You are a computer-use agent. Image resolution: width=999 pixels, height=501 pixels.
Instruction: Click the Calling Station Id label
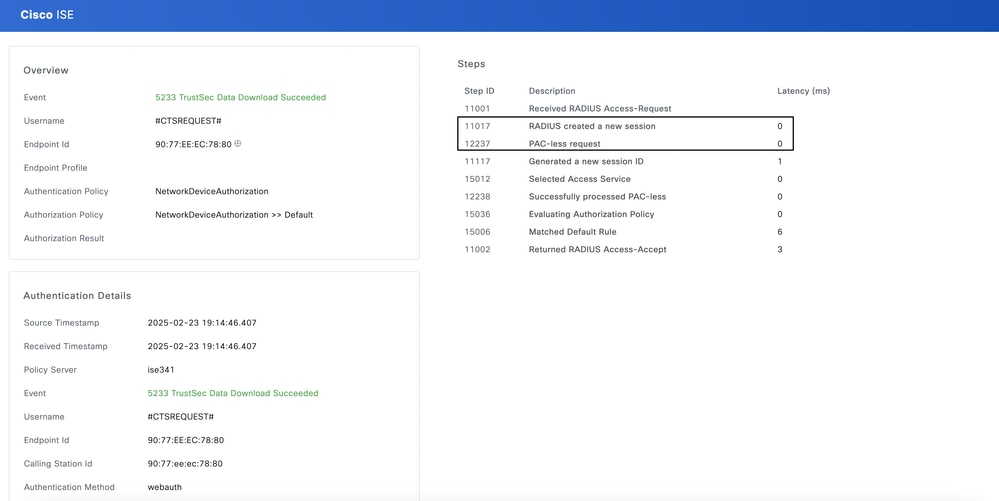[58, 464]
